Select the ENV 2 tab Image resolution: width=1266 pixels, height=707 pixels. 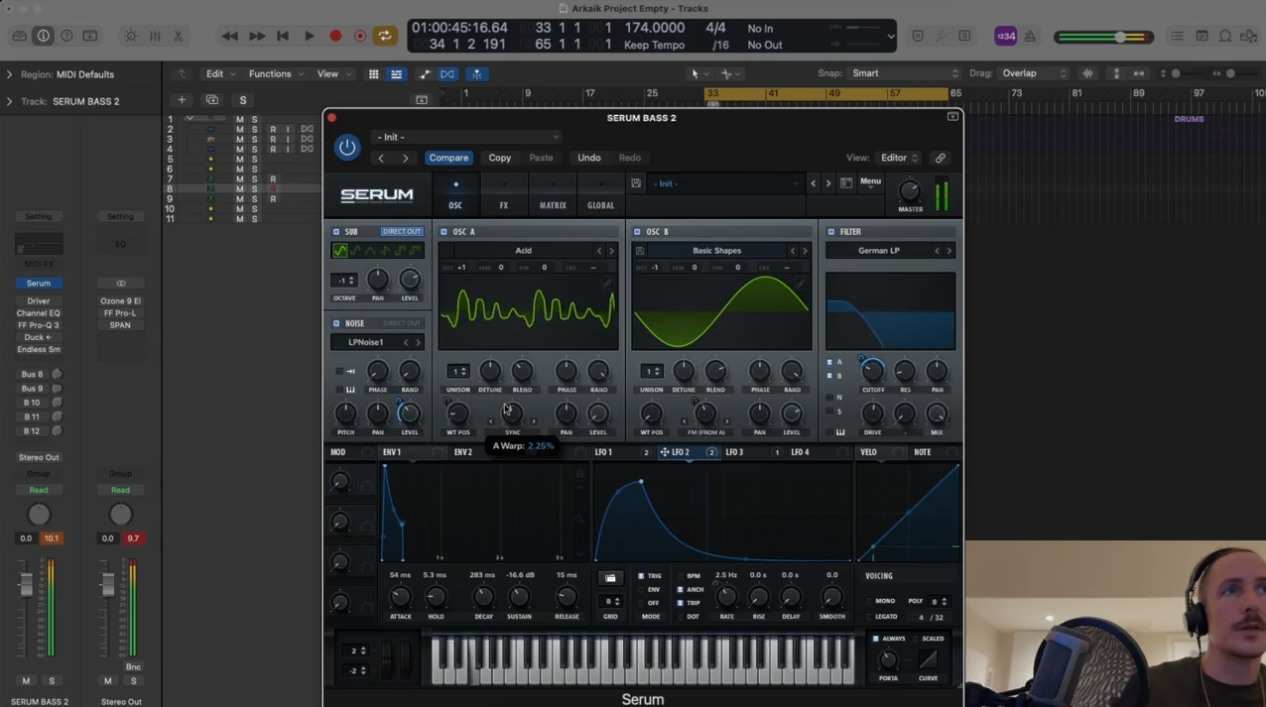tap(463, 453)
